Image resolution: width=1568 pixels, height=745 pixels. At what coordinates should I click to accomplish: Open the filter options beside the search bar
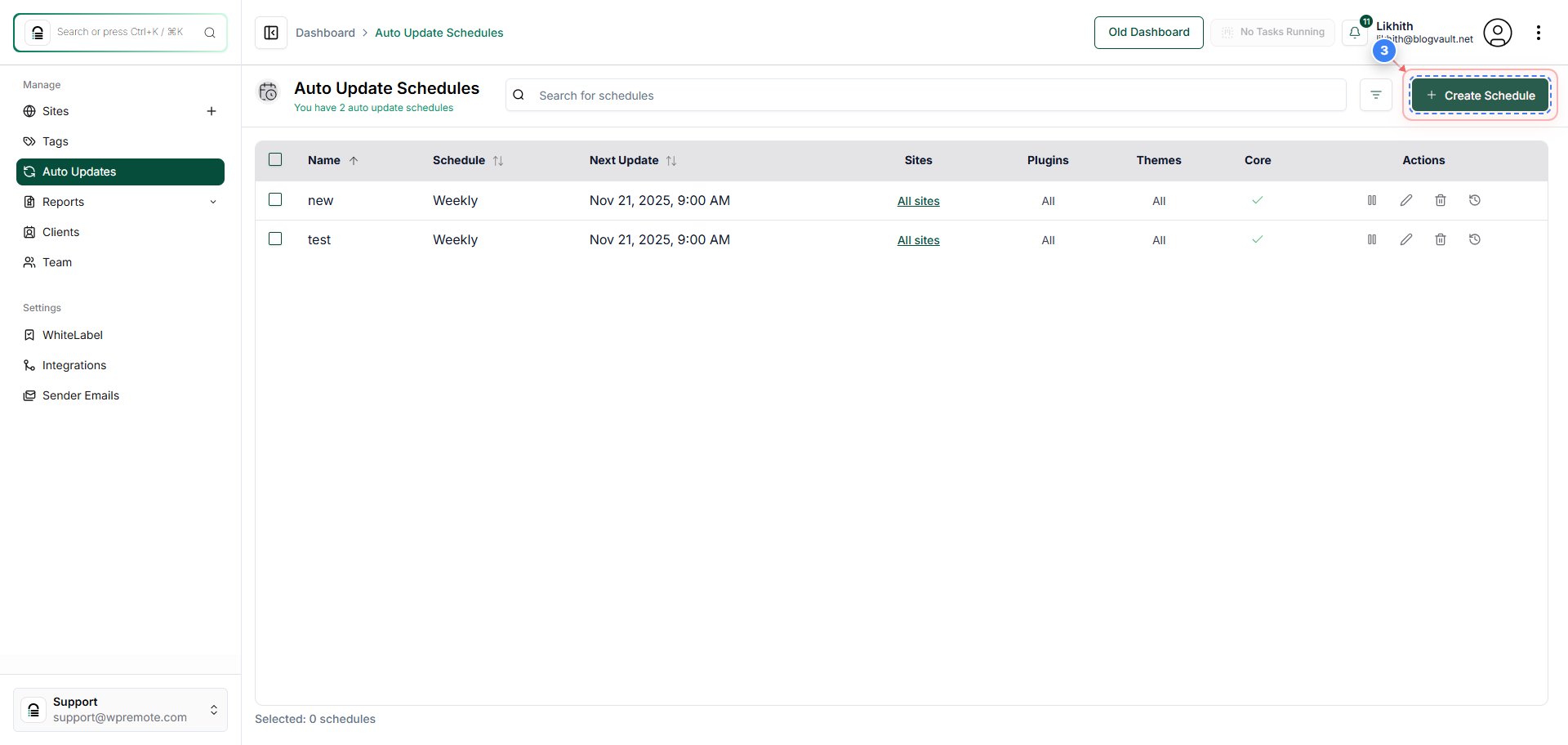[x=1376, y=95]
